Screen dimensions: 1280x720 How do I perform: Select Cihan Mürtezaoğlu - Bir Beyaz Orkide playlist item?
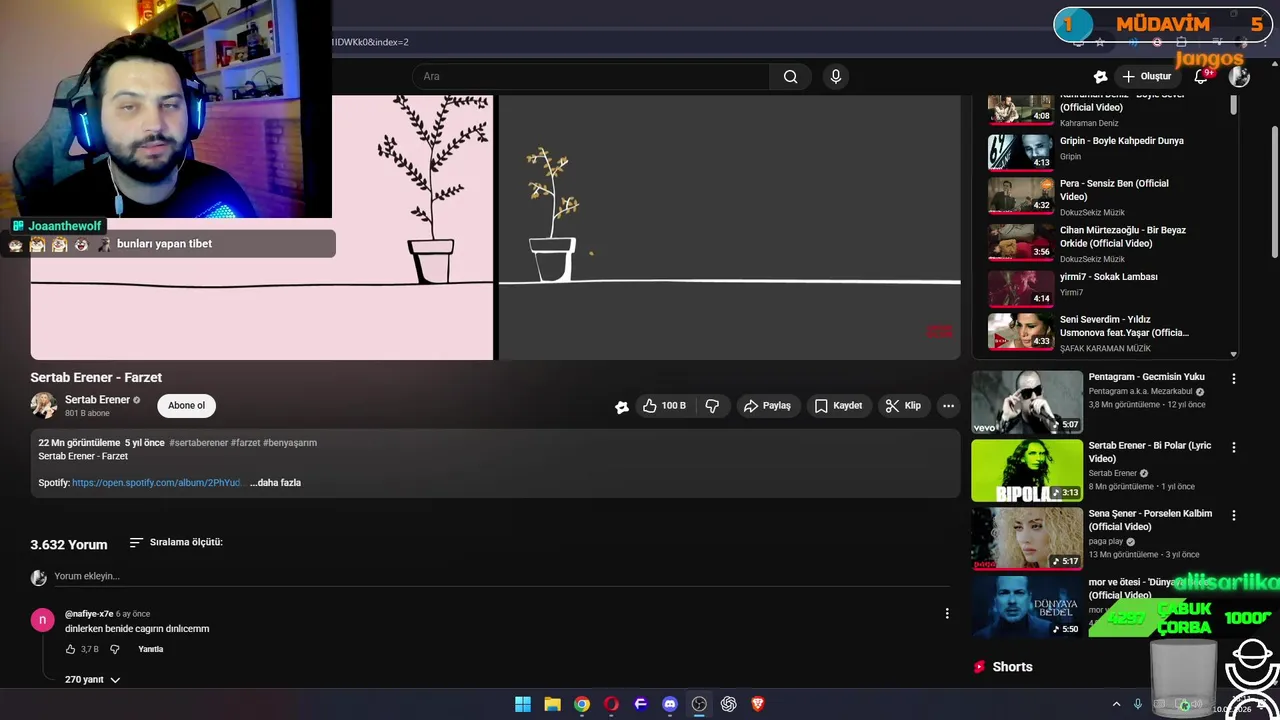click(1108, 243)
